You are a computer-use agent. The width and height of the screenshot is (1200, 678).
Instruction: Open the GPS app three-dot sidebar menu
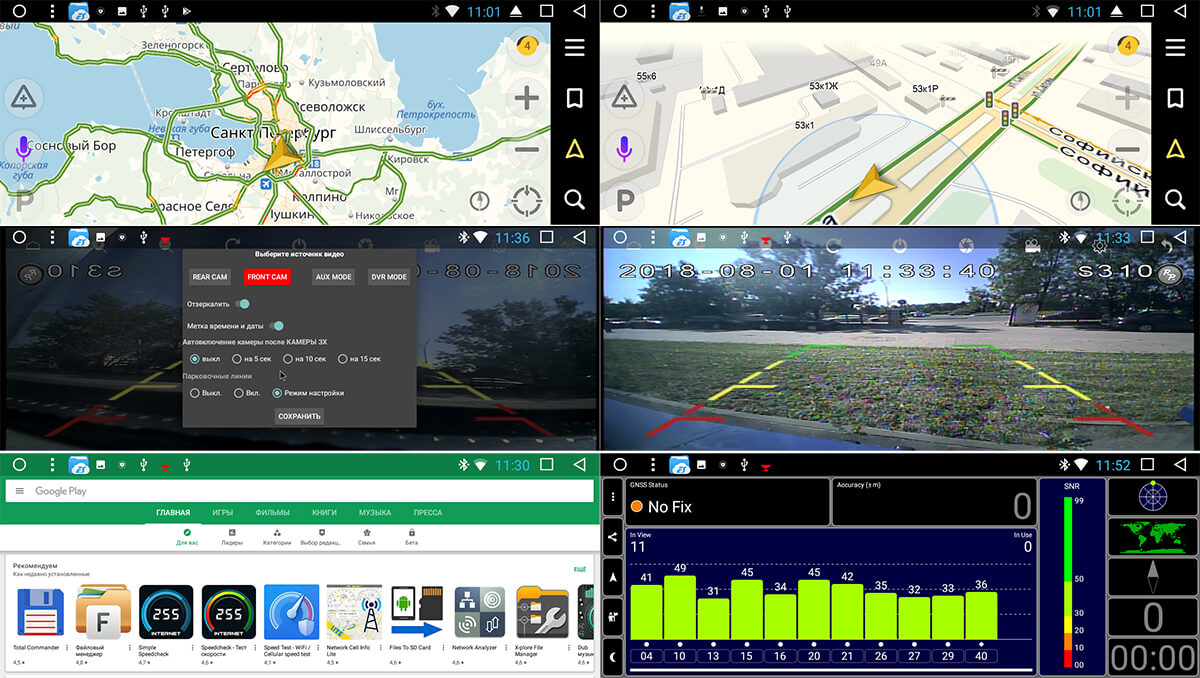tap(613, 498)
